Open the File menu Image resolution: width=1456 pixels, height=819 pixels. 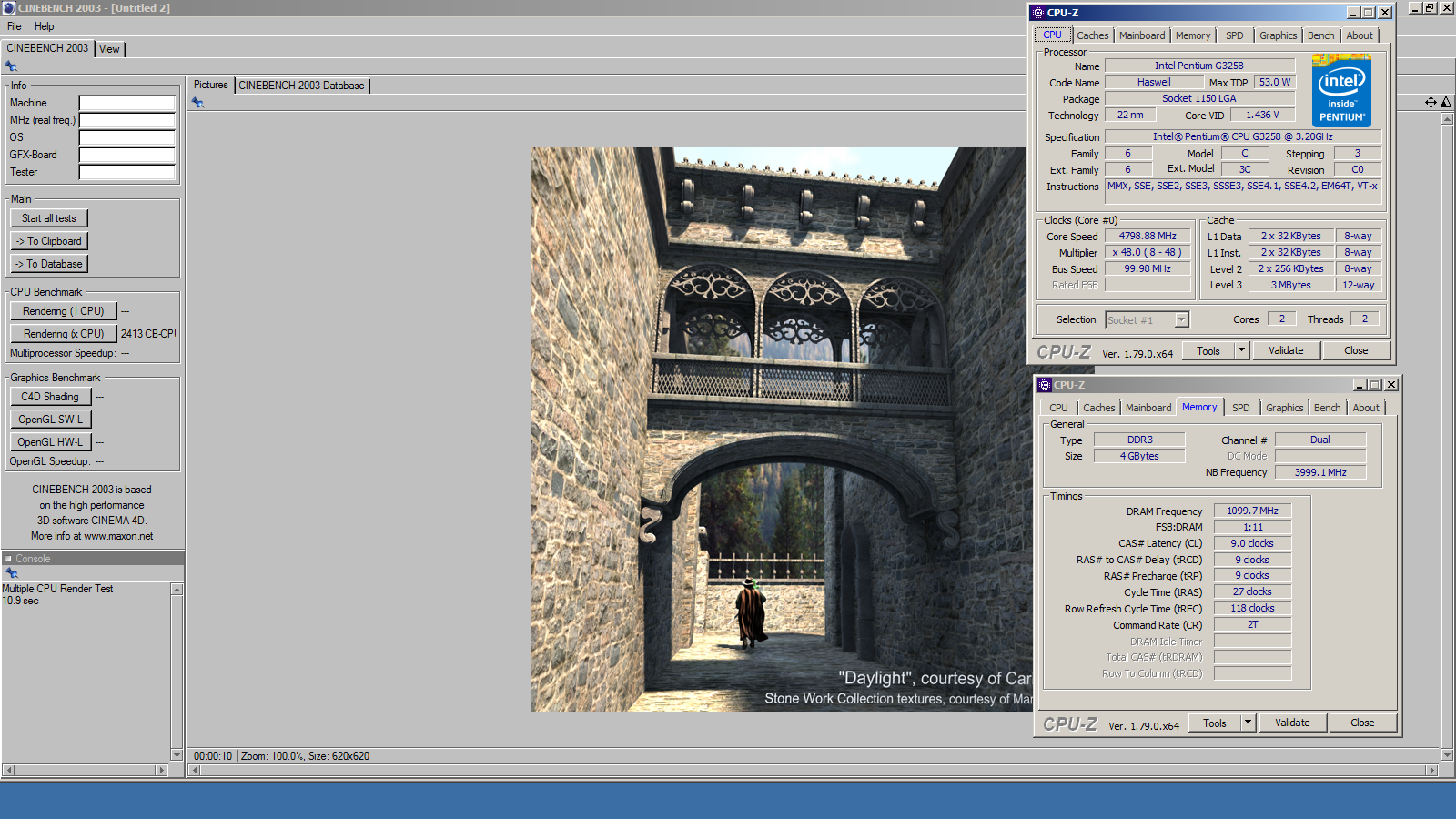click(x=15, y=26)
